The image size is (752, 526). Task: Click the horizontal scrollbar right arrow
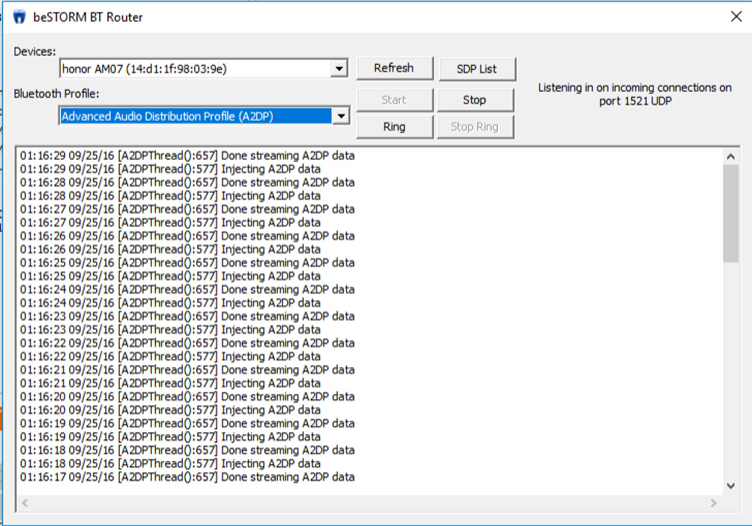(x=713, y=502)
